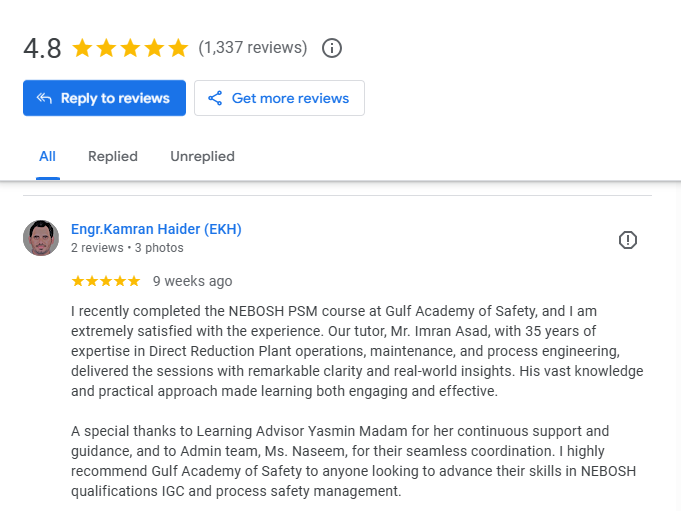Image resolution: width=681 pixels, height=511 pixels.
Task: Switch to the All tab
Action: 47,156
